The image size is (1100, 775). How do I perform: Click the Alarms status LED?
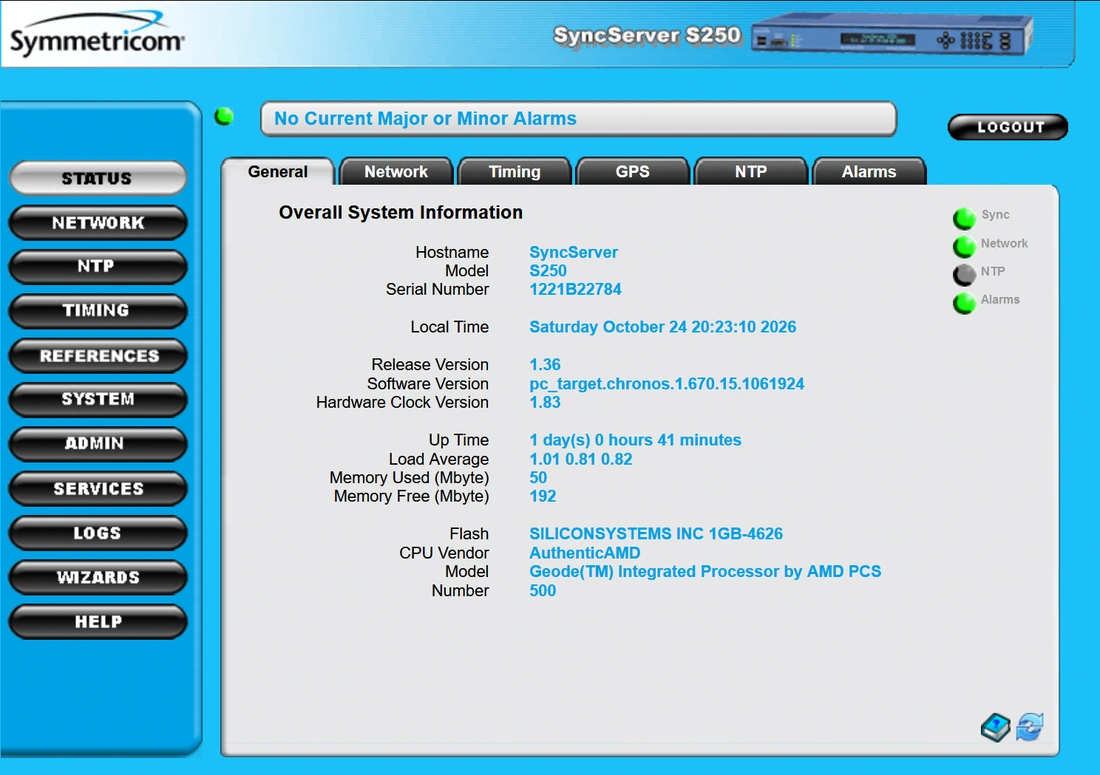coord(965,303)
